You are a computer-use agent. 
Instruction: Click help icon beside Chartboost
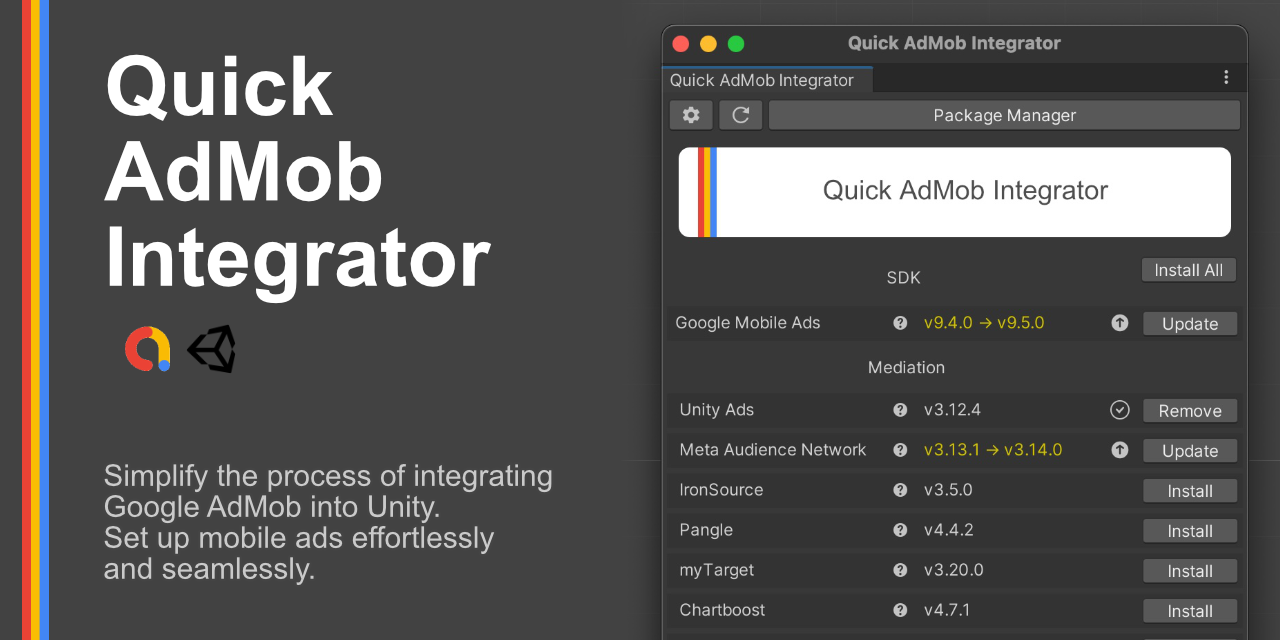tap(900, 610)
